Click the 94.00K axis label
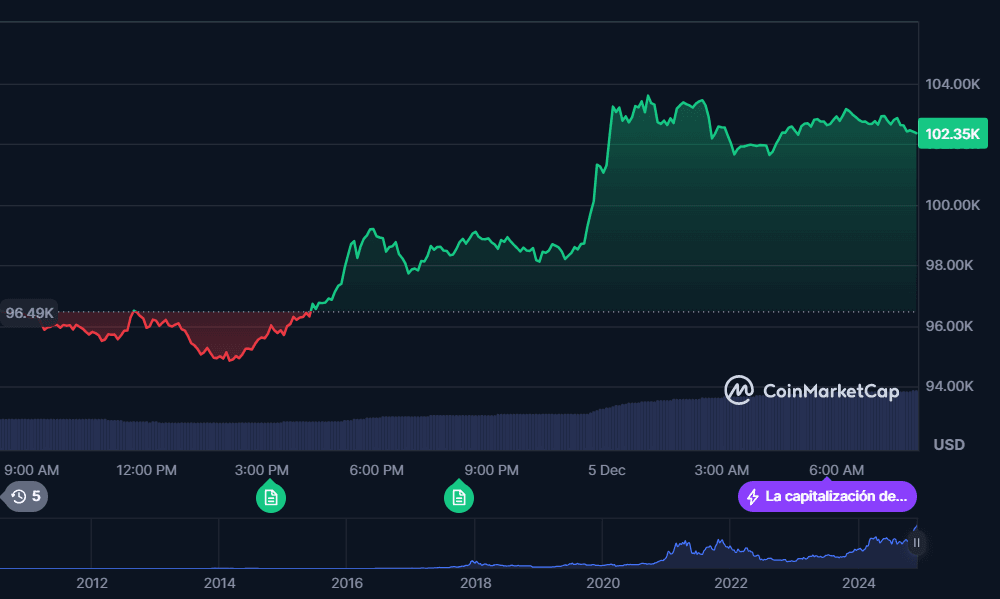The width and height of the screenshot is (1000, 599). (949, 386)
